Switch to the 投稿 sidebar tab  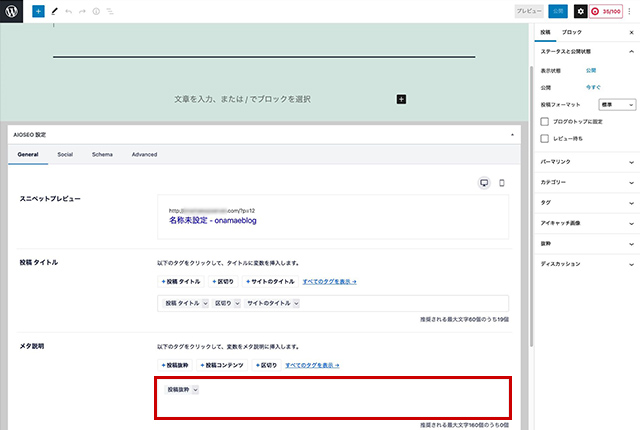pyautogui.click(x=545, y=32)
